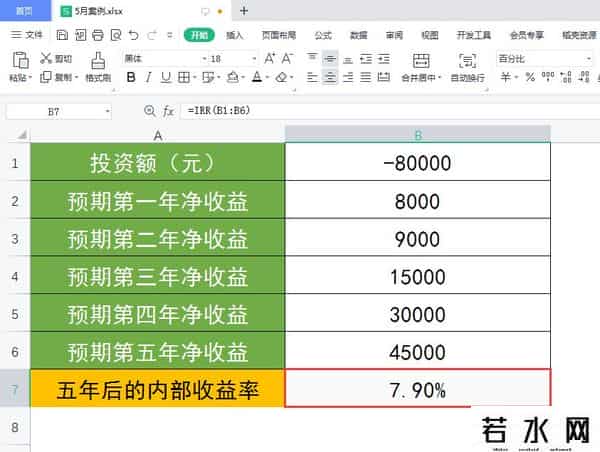600x452 pixels.
Task: Switch to the Page Layout ribbon tab
Action: pyautogui.click(x=278, y=34)
